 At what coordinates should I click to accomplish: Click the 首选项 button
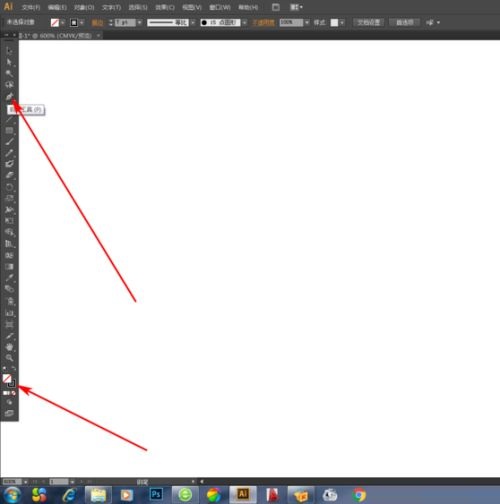[x=405, y=22]
